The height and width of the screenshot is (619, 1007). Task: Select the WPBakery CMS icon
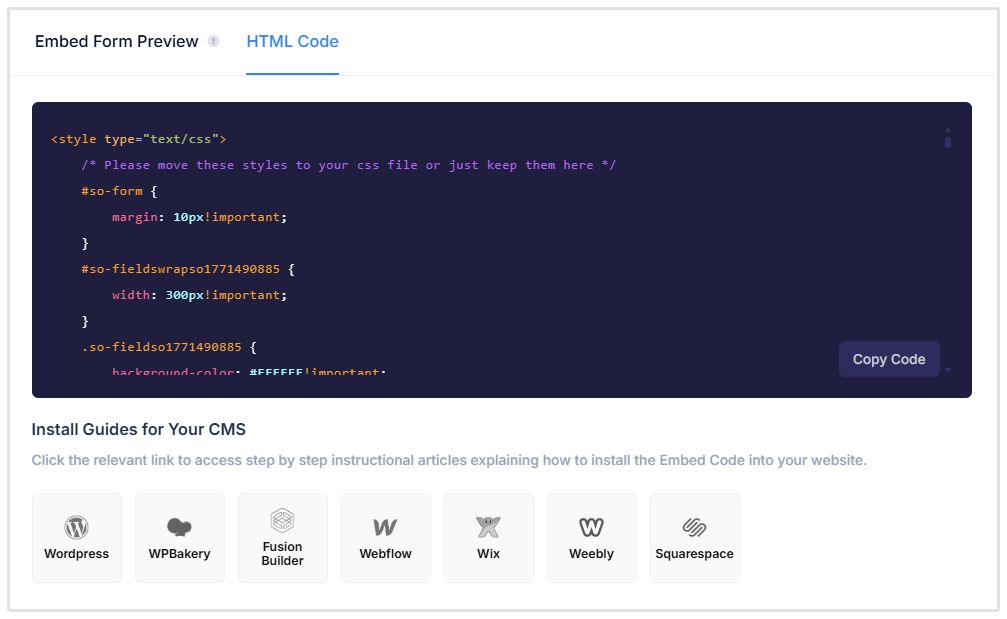[180, 537]
